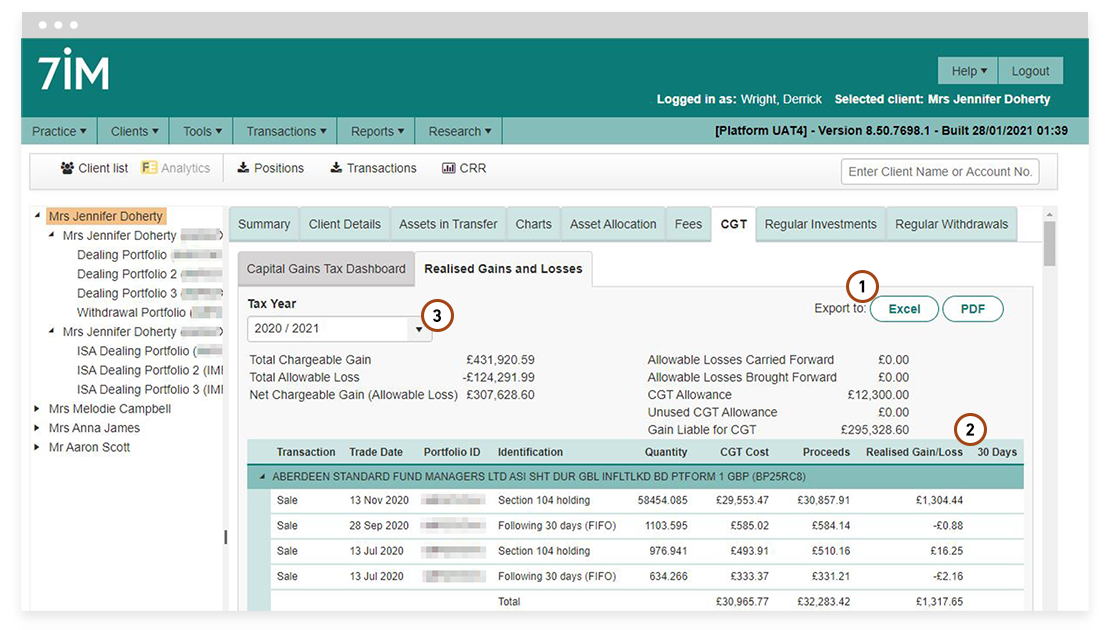Screen dimensions: 1110x630
Task: Click the £1,304.44 realised gain cell
Action: click(x=939, y=500)
